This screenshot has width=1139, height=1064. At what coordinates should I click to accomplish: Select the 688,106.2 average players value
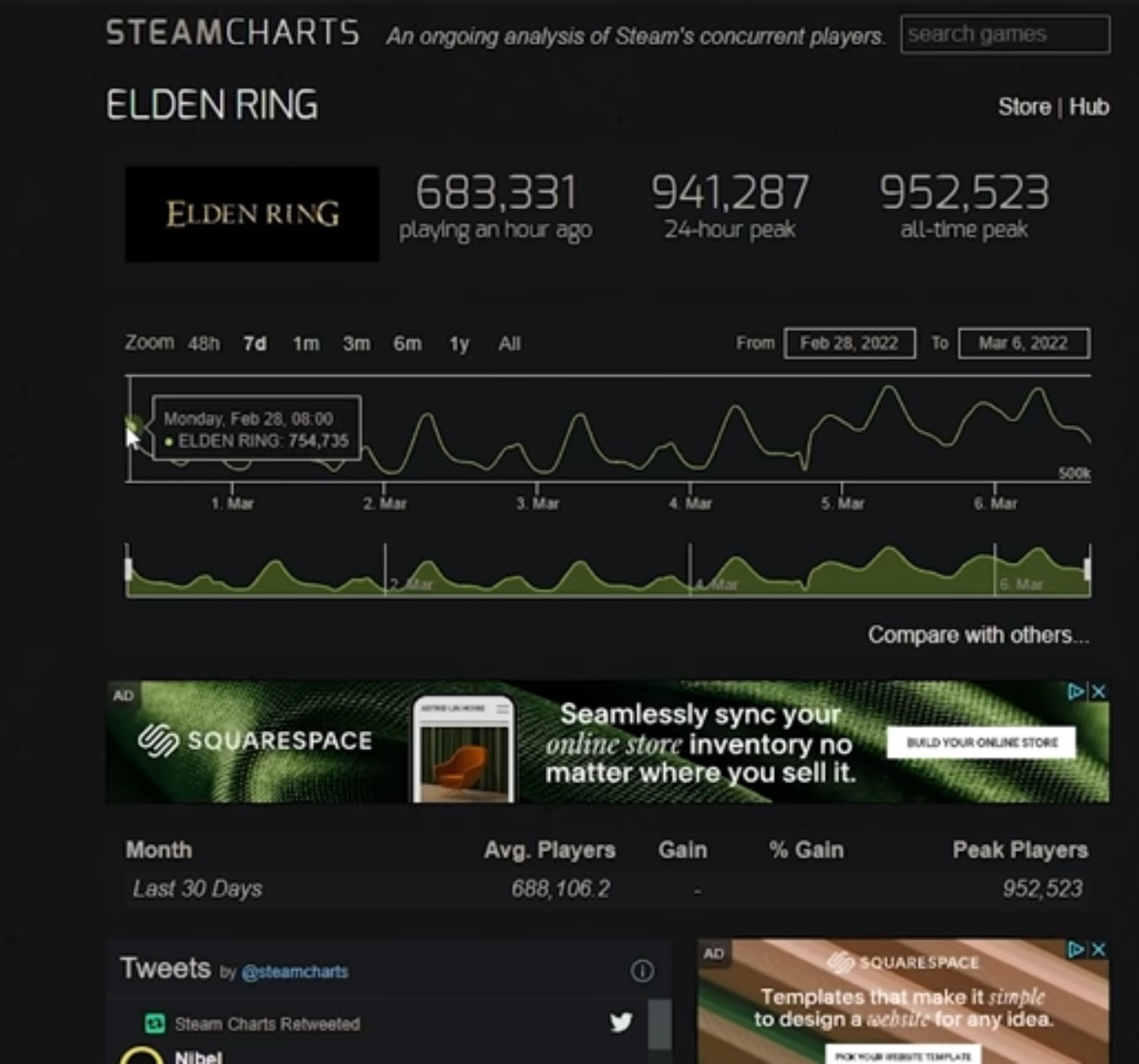tap(561, 889)
